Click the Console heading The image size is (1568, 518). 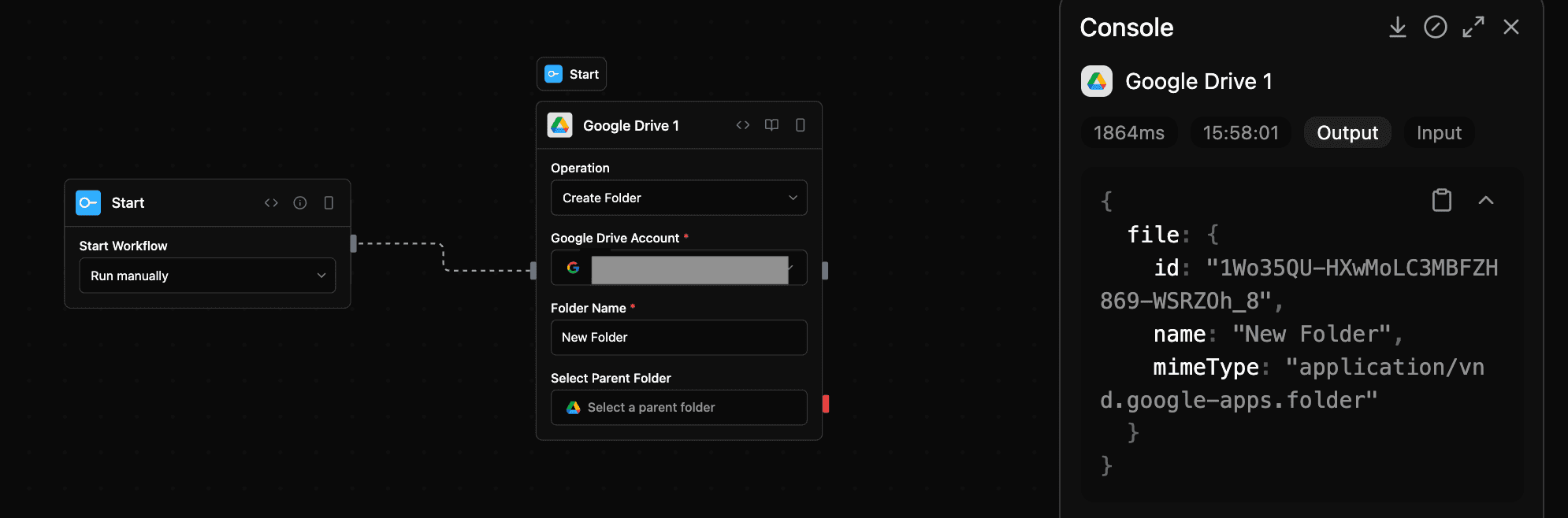click(x=1126, y=28)
